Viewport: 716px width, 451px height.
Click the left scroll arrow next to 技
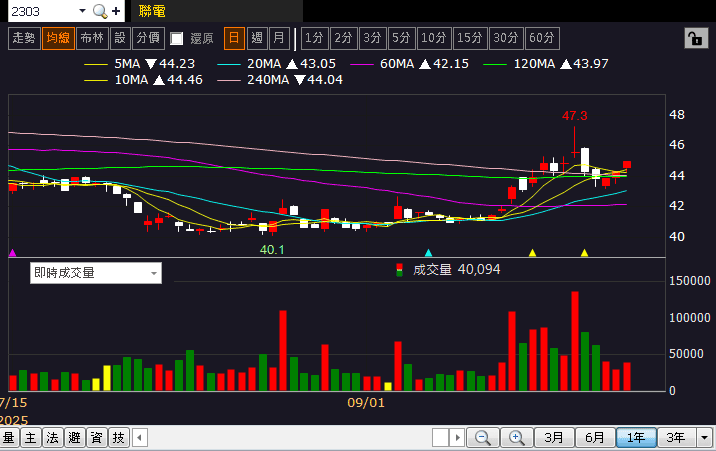click(140, 438)
